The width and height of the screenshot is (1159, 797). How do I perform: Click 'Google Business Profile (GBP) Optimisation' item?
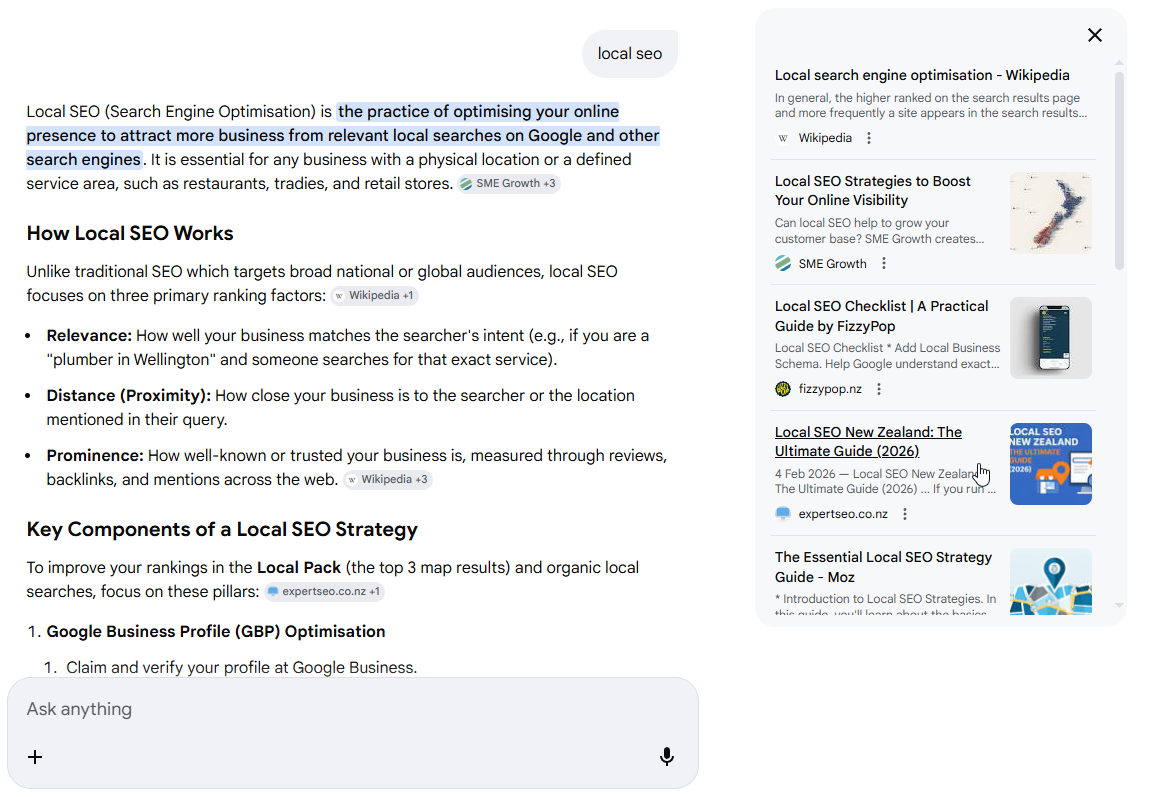click(216, 631)
